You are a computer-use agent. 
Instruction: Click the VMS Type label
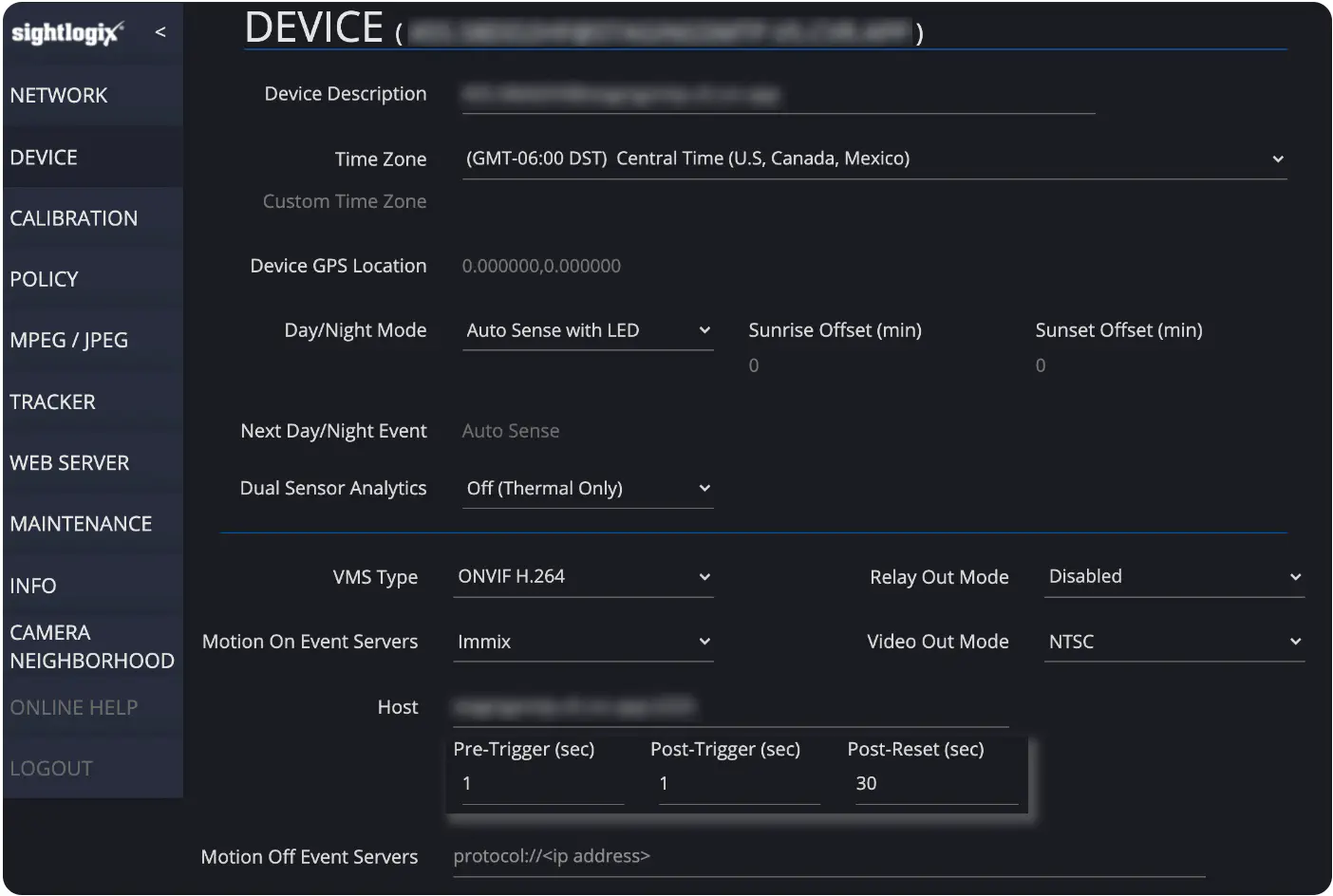point(375,577)
